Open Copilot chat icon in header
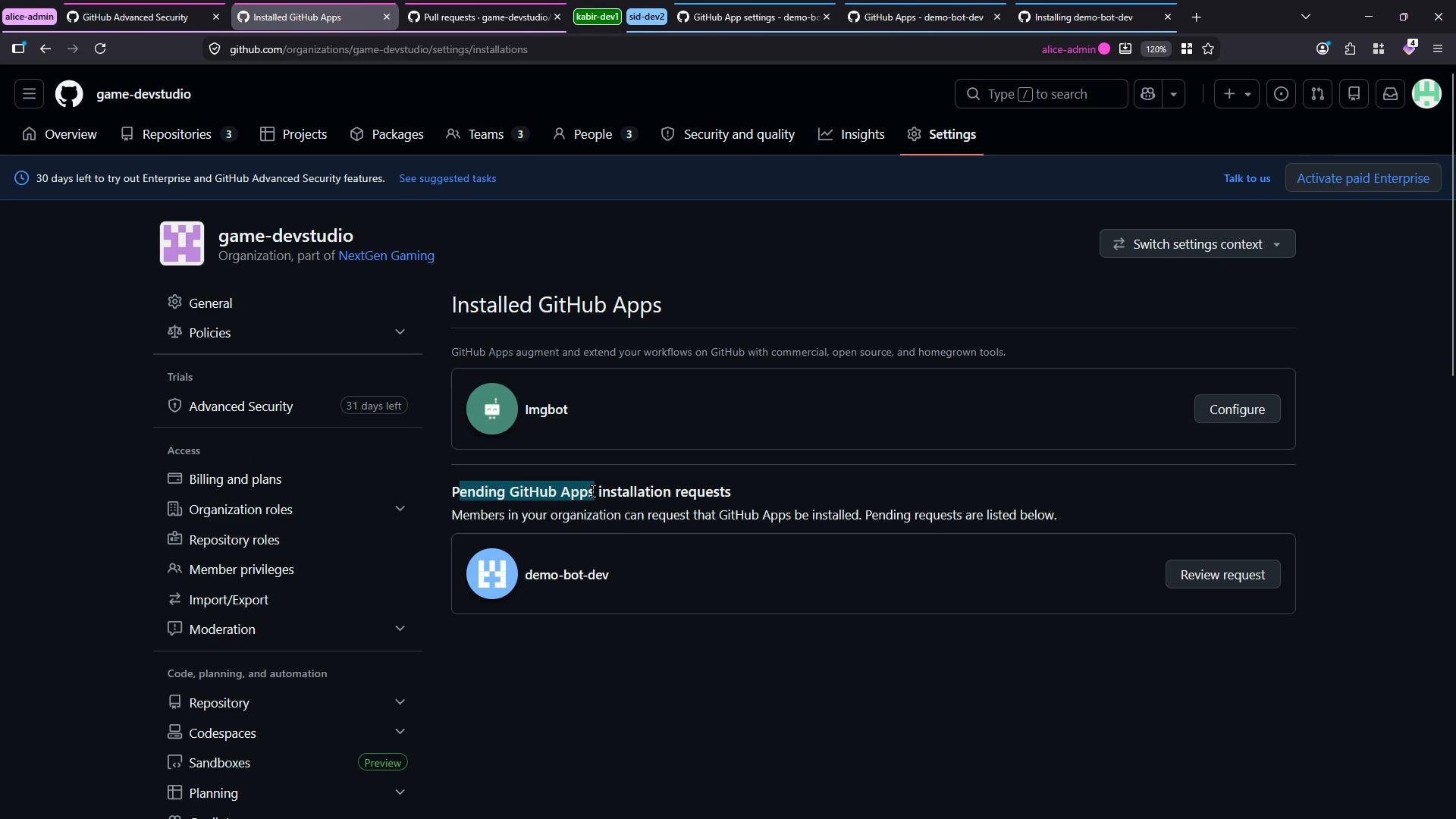The height and width of the screenshot is (819, 1456). 1148,94
